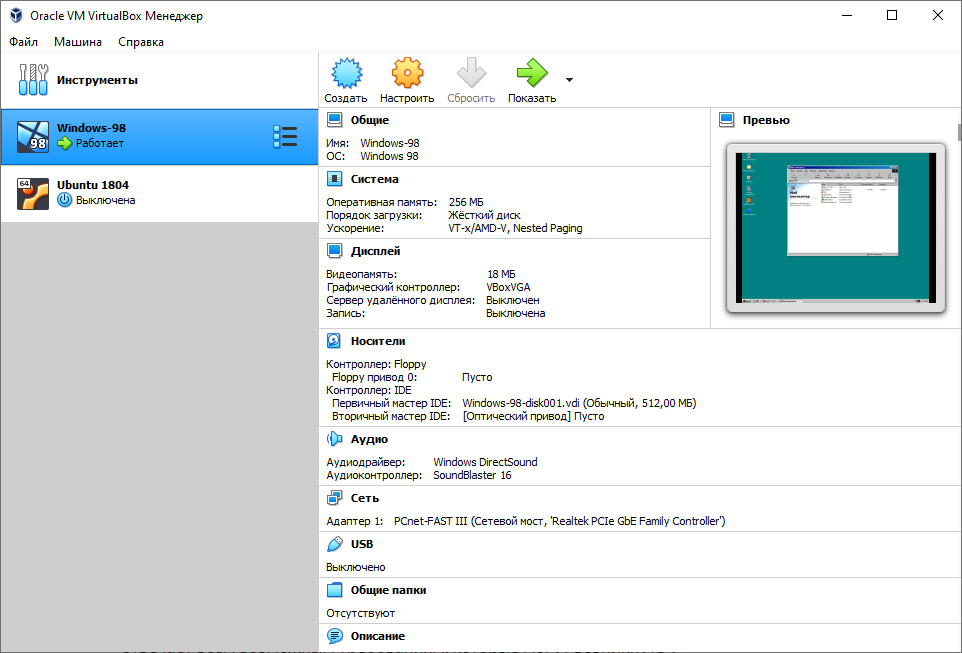Click the "256 МБ" memory value
Screen dimensions: 962x653
tap(466, 202)
